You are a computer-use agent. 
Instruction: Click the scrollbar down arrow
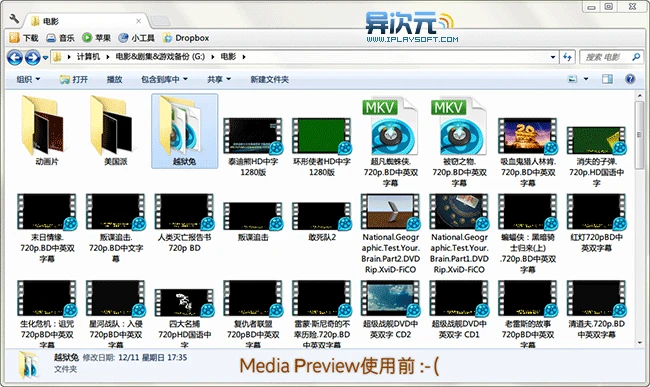tap(639, 343)
